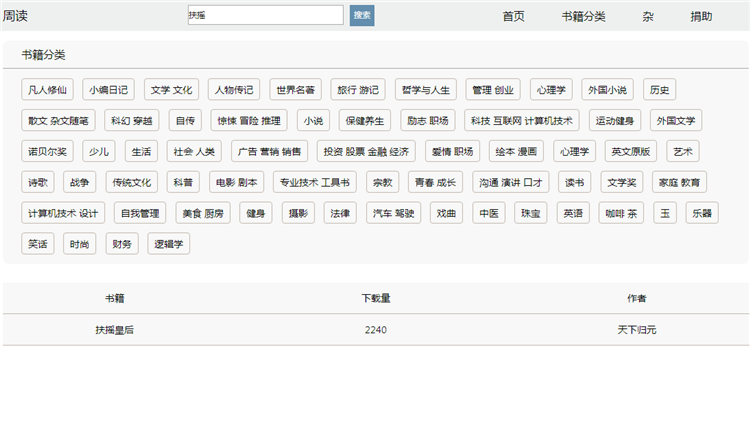Select the 科幻 穿越 category tag
Viewport: 750px width, 440px height.
132,121
